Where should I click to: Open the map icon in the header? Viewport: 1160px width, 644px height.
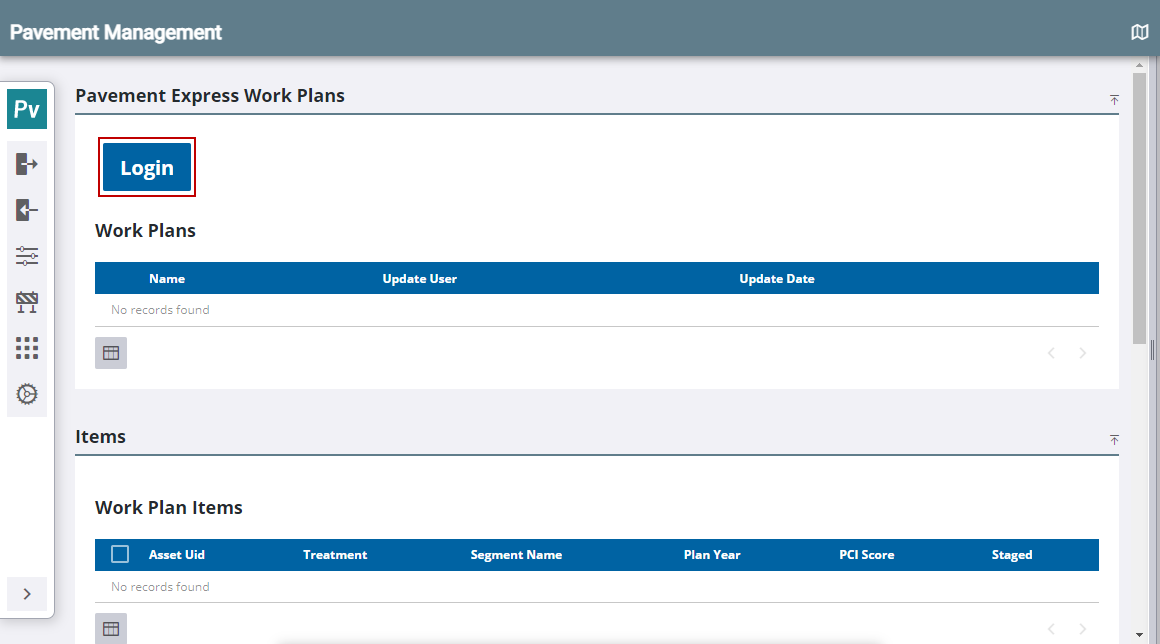click(1140, 32)
